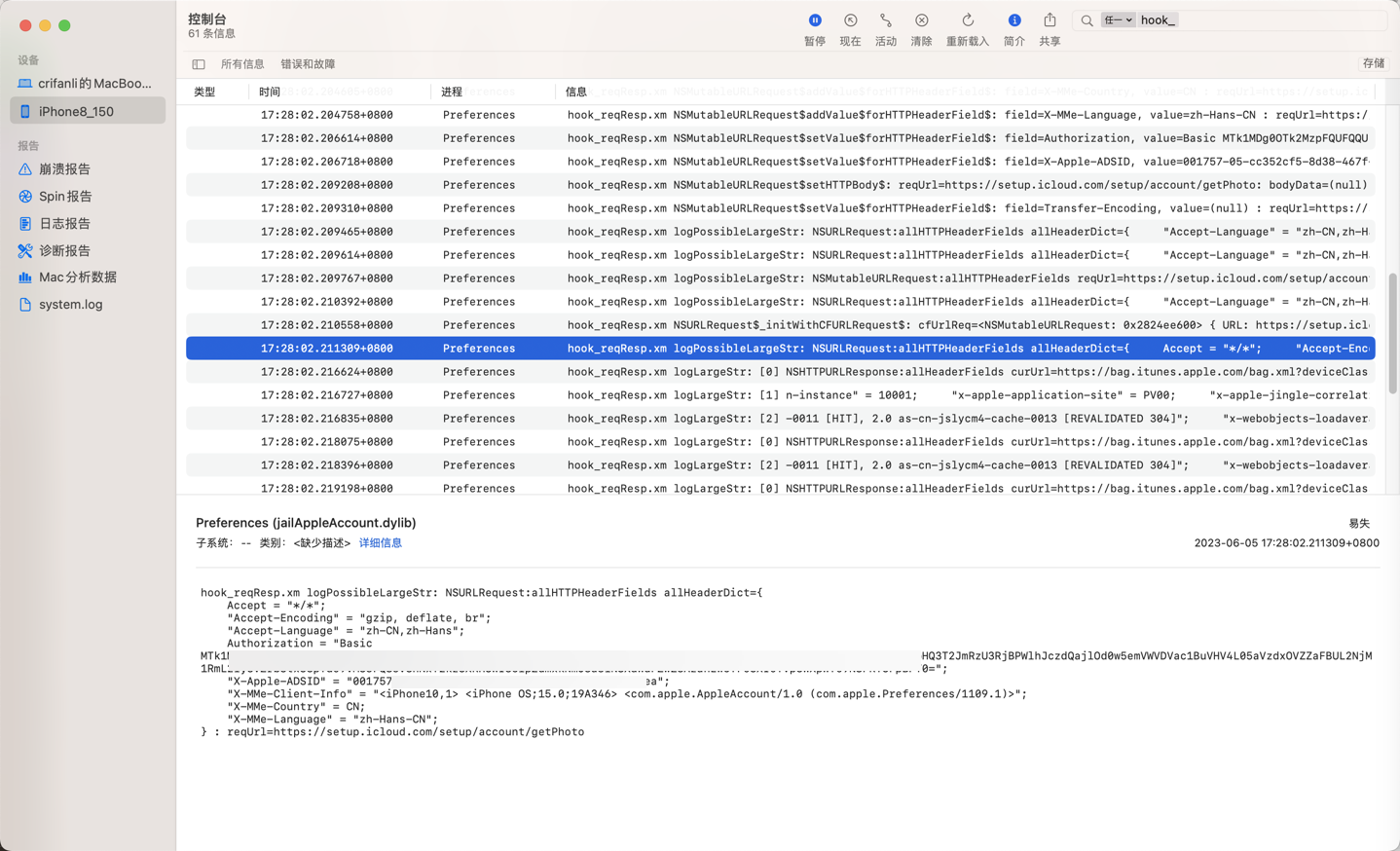Screen dimensions: 1400x851
Task: Open the Share (共享) menu
Action: [x=1050, y=20]
